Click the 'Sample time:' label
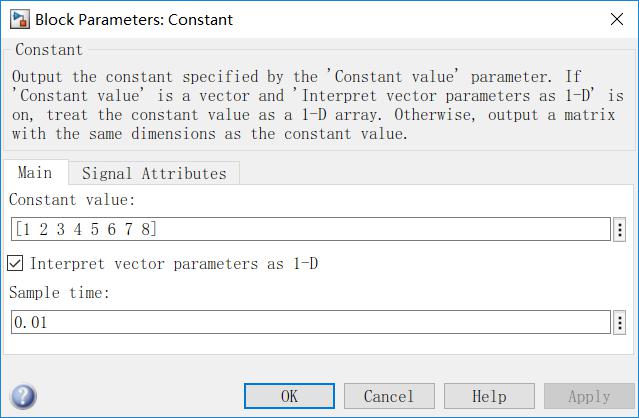639x418 pixels. tap(58, 294)
